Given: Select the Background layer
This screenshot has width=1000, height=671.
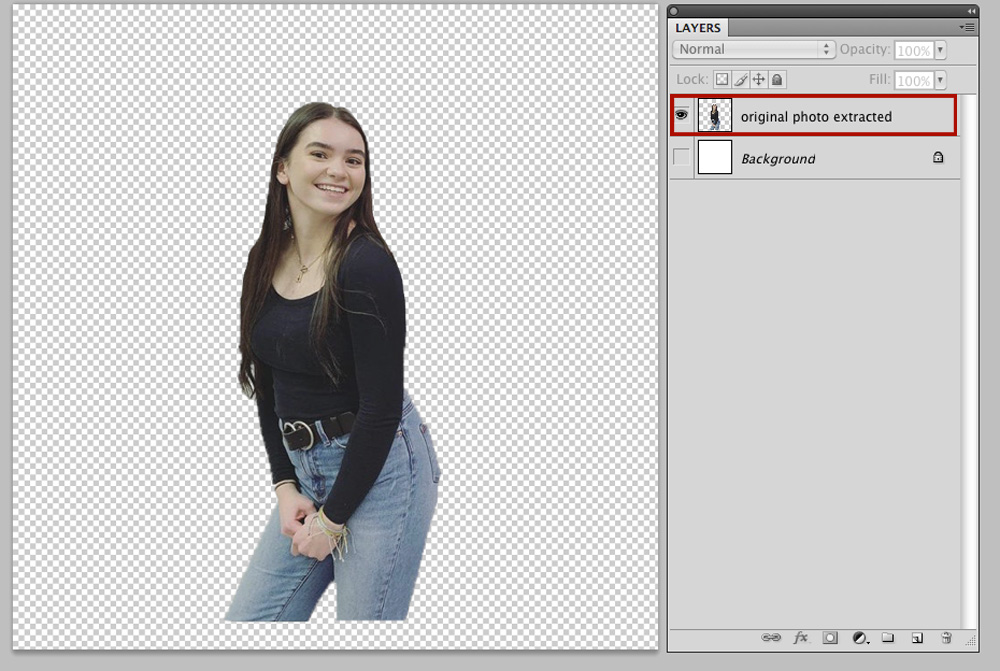Looking at the screenshot, I should (814, 158).
